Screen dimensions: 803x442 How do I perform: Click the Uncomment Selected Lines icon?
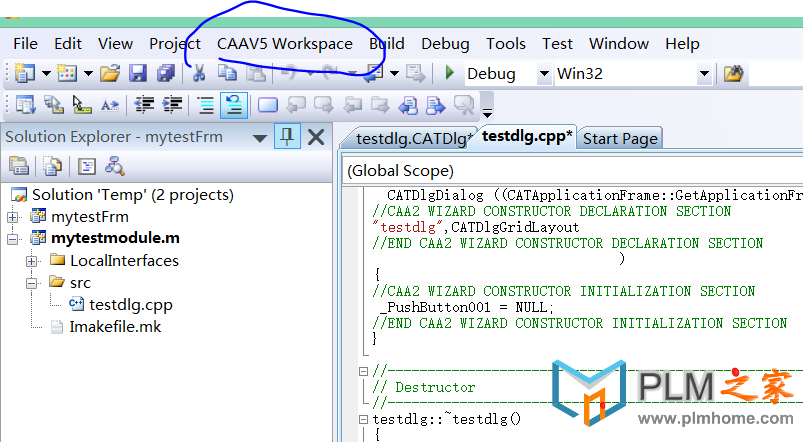(234, 106)
